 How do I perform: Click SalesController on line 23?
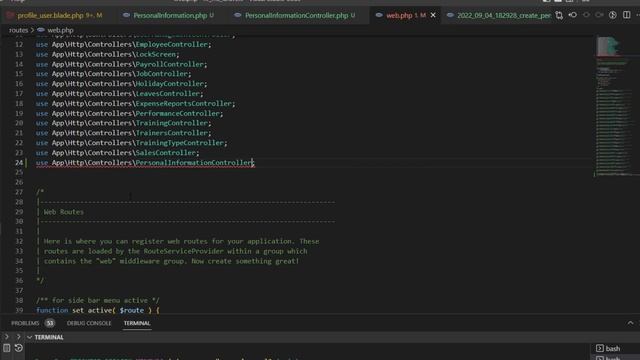pos(166,153)
